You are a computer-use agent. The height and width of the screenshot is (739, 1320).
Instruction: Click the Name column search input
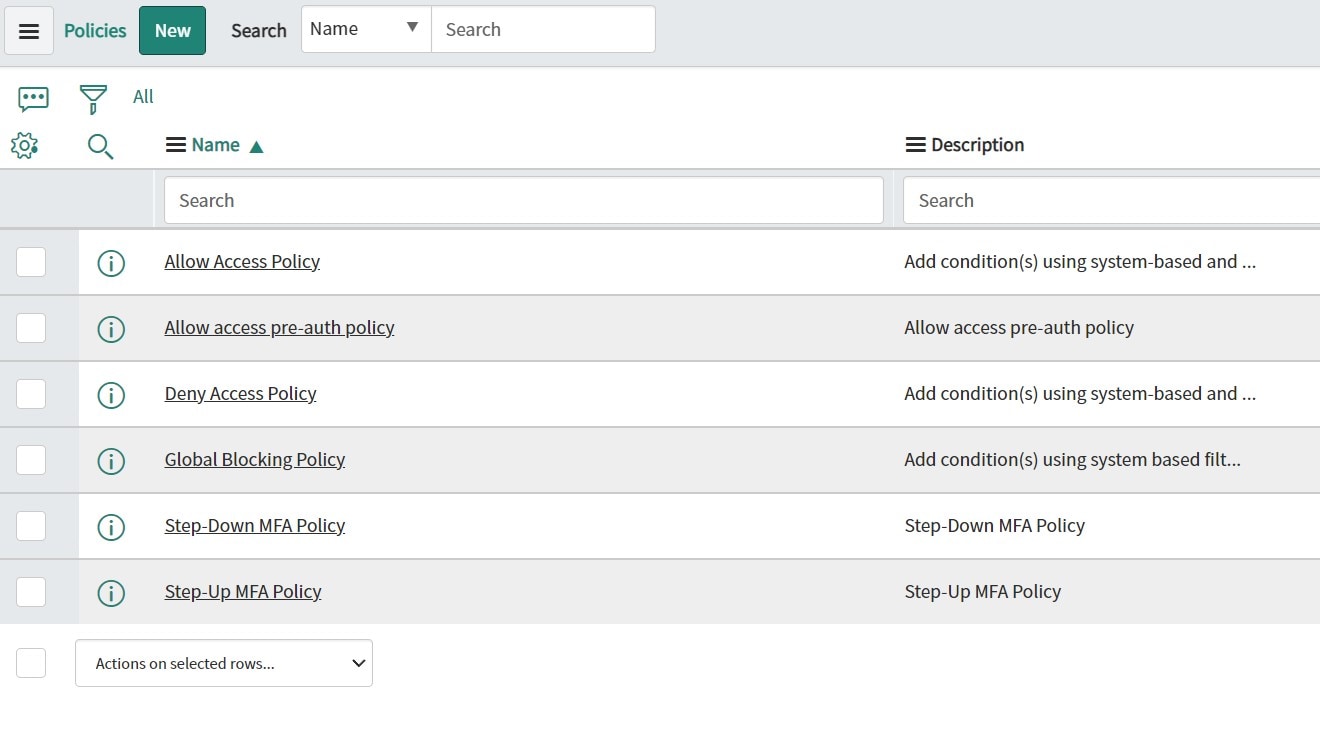coord(523,200)
